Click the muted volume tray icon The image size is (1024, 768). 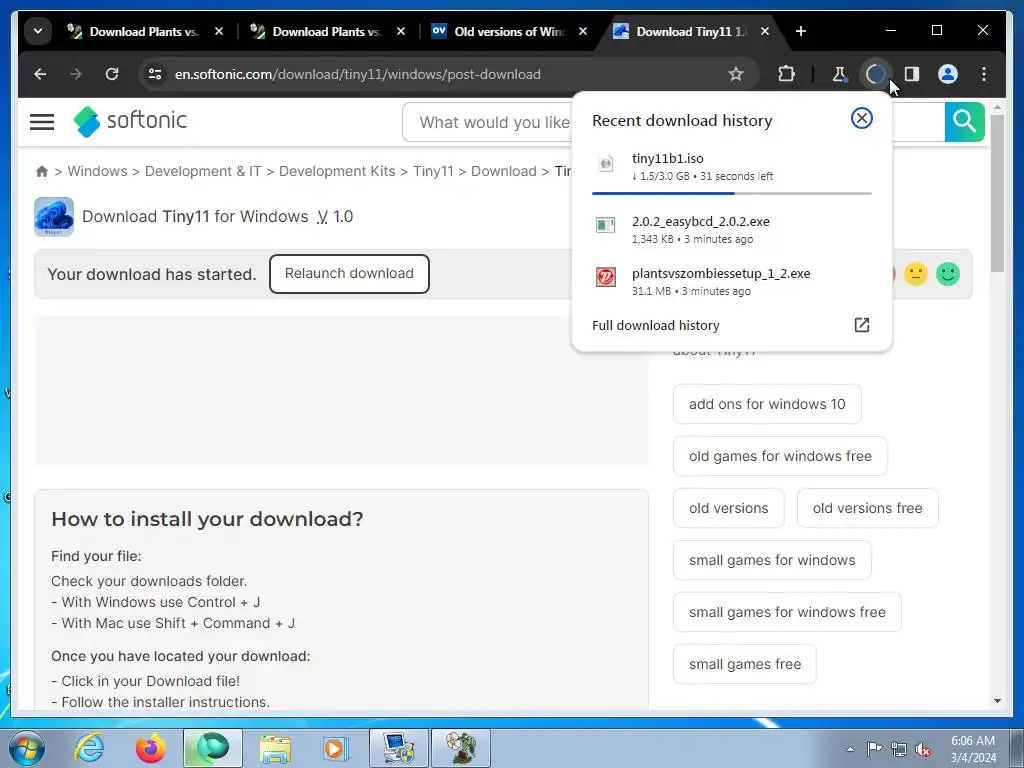click(x=923, y=749)
